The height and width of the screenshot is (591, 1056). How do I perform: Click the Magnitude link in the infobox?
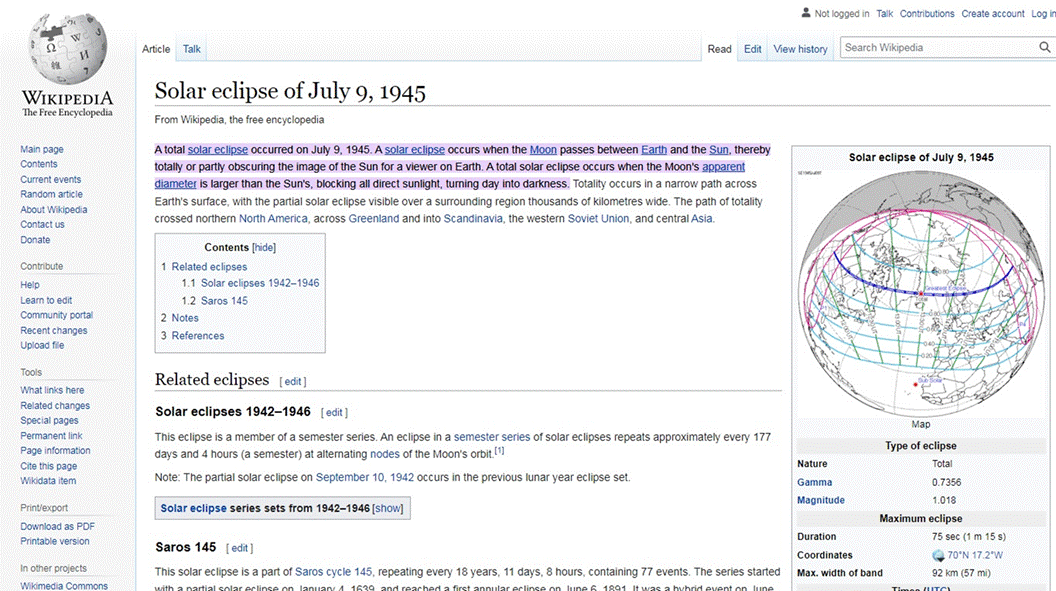pyautogui.click(x=821, y=501)
